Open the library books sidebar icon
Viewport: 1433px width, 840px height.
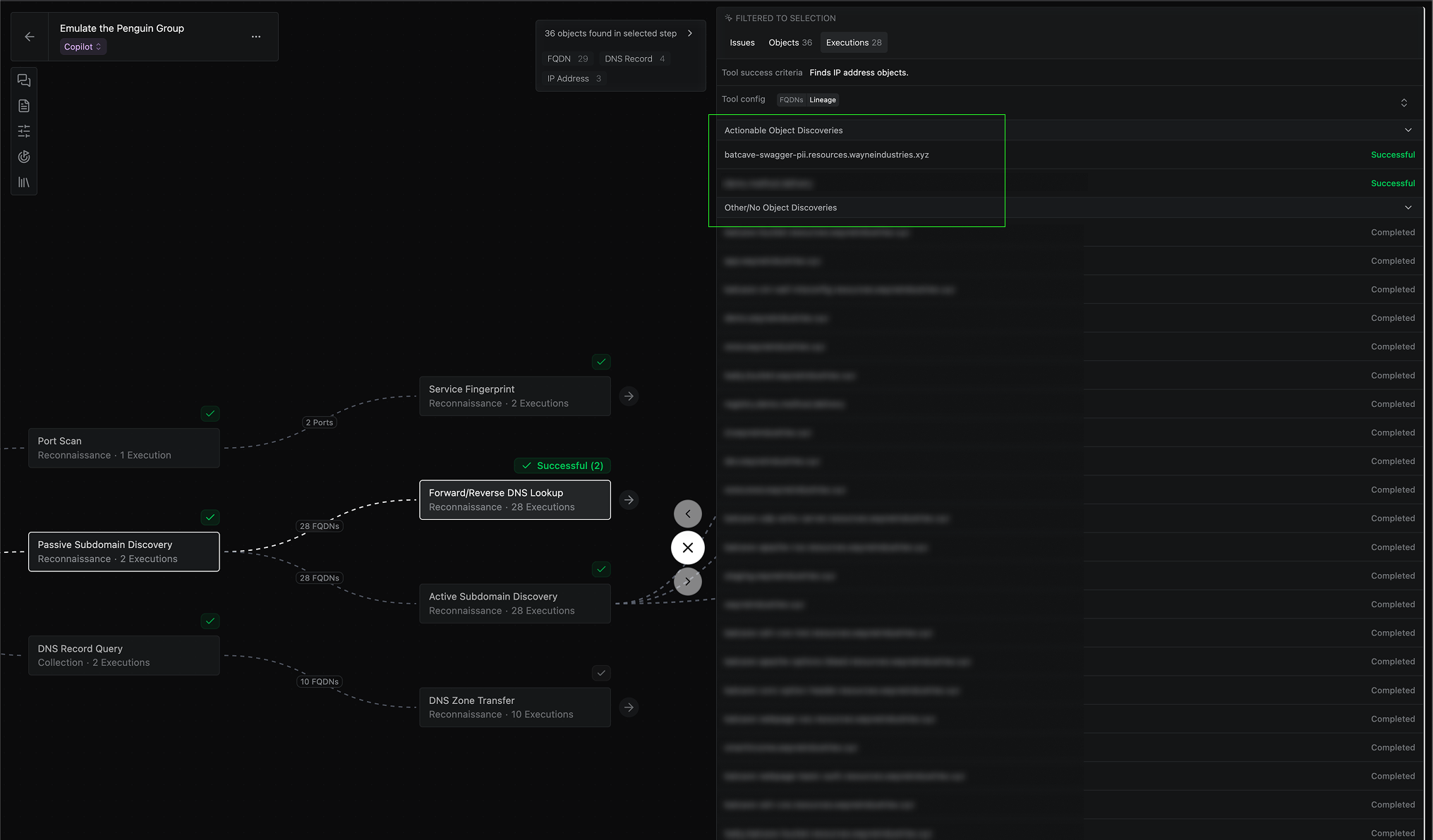(x=24, y=182)
